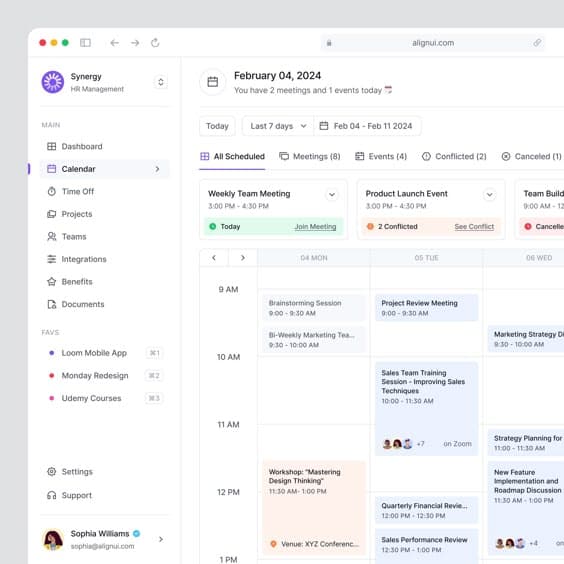Viewport: 564px width, 564px height.
Task: Reload the page with the refresh icon
Action: (155, 43)
